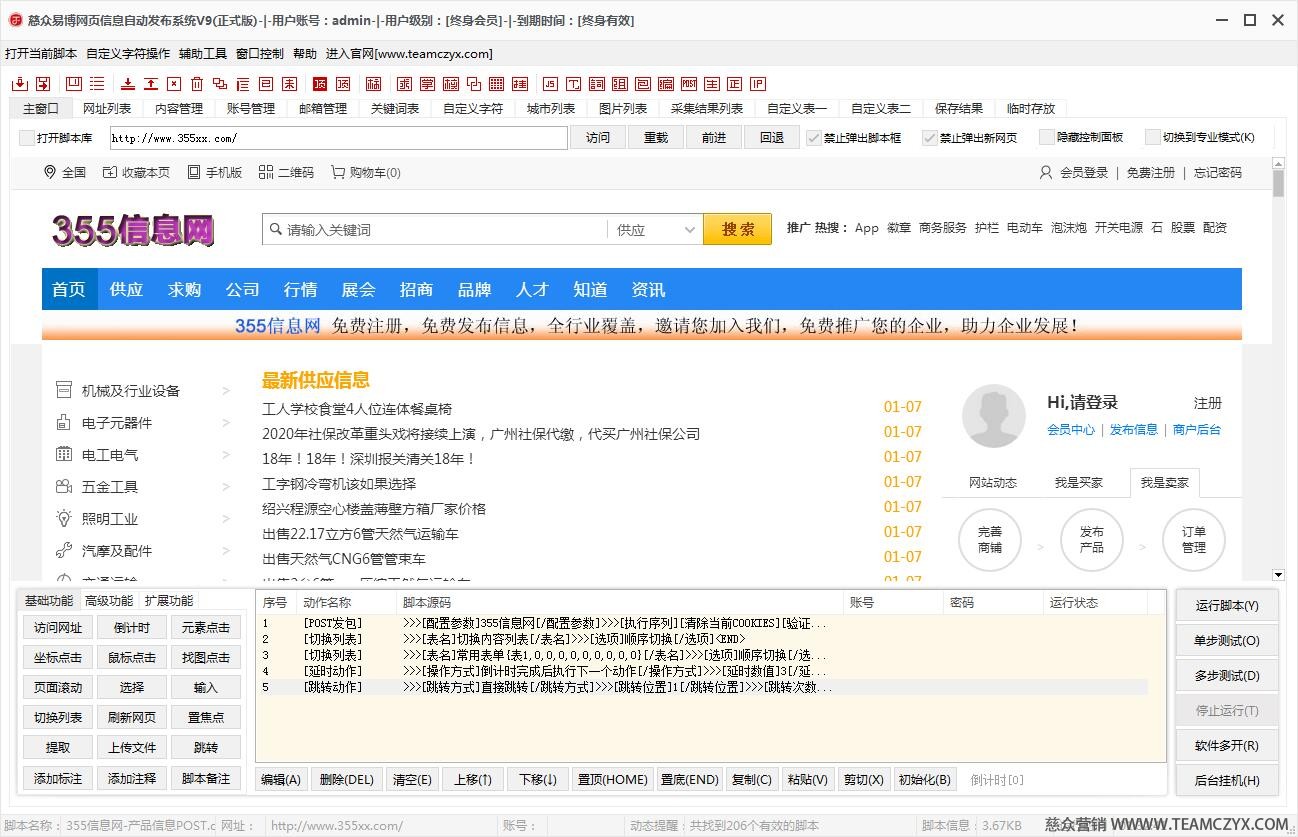Image resolution: width=1298 pixels, height=837 pixels.
Task: Click the user avatar placeholder image
Action: tap(993, 415)
